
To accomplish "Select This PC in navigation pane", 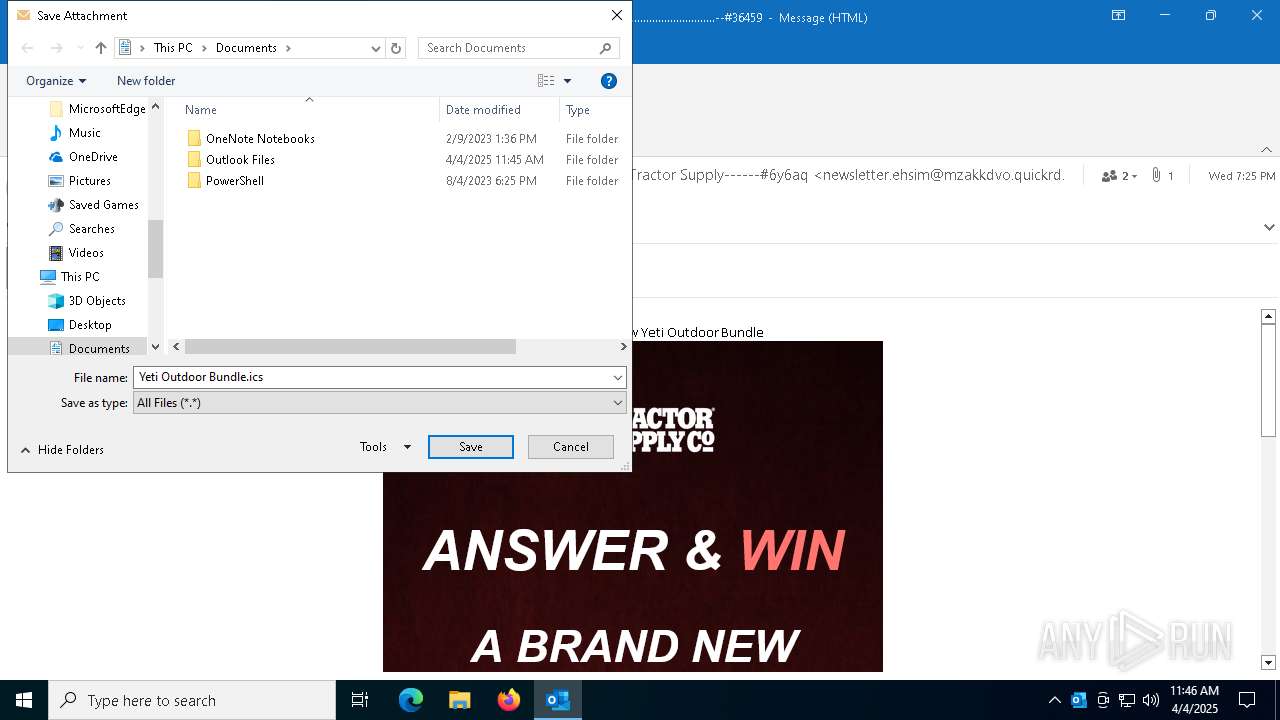I will (x=70, y=277).
